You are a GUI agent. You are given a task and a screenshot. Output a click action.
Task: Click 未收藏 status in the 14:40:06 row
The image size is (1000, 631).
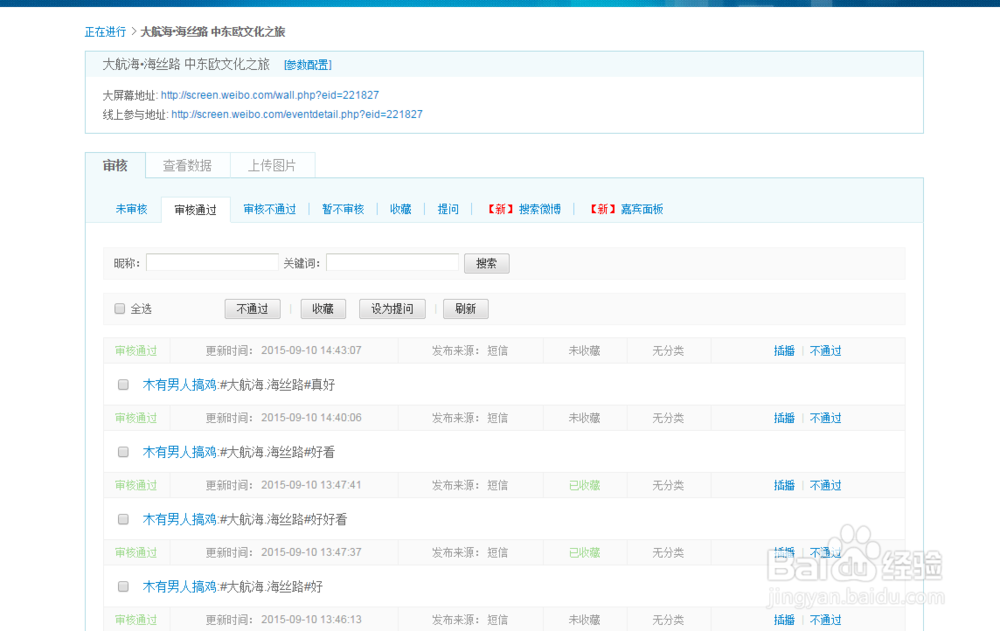pos(584,418)
